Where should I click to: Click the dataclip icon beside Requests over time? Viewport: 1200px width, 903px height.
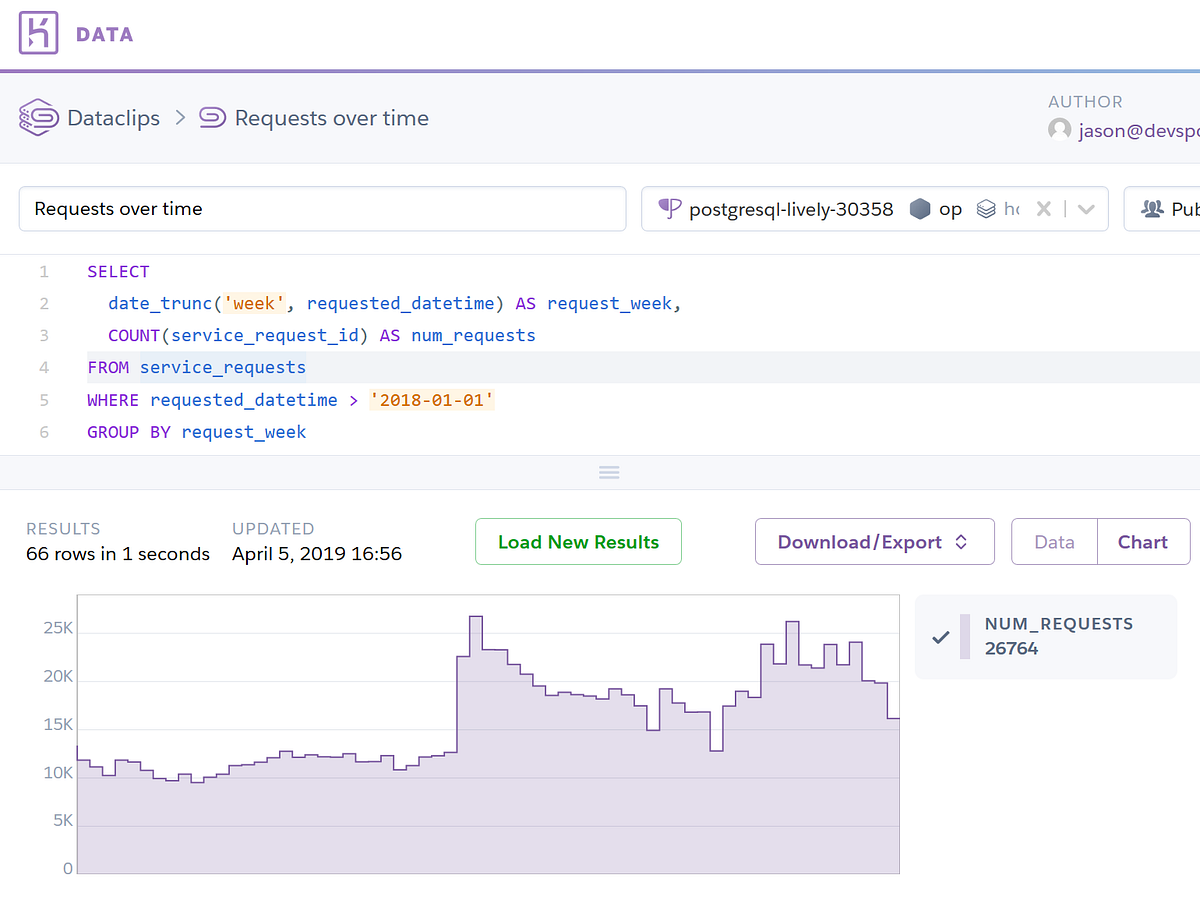coord(211,117)
